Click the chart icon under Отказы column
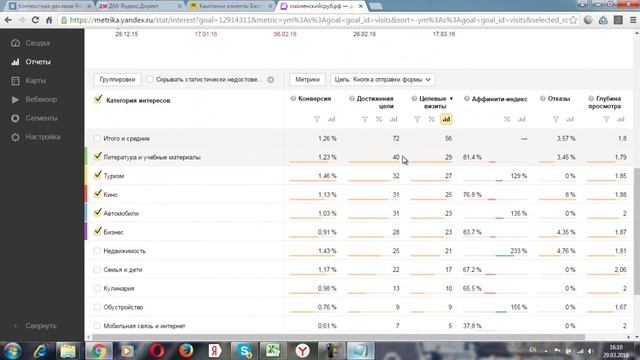The image size is (640, 360). pyautogui.click(x=570, y=119)
